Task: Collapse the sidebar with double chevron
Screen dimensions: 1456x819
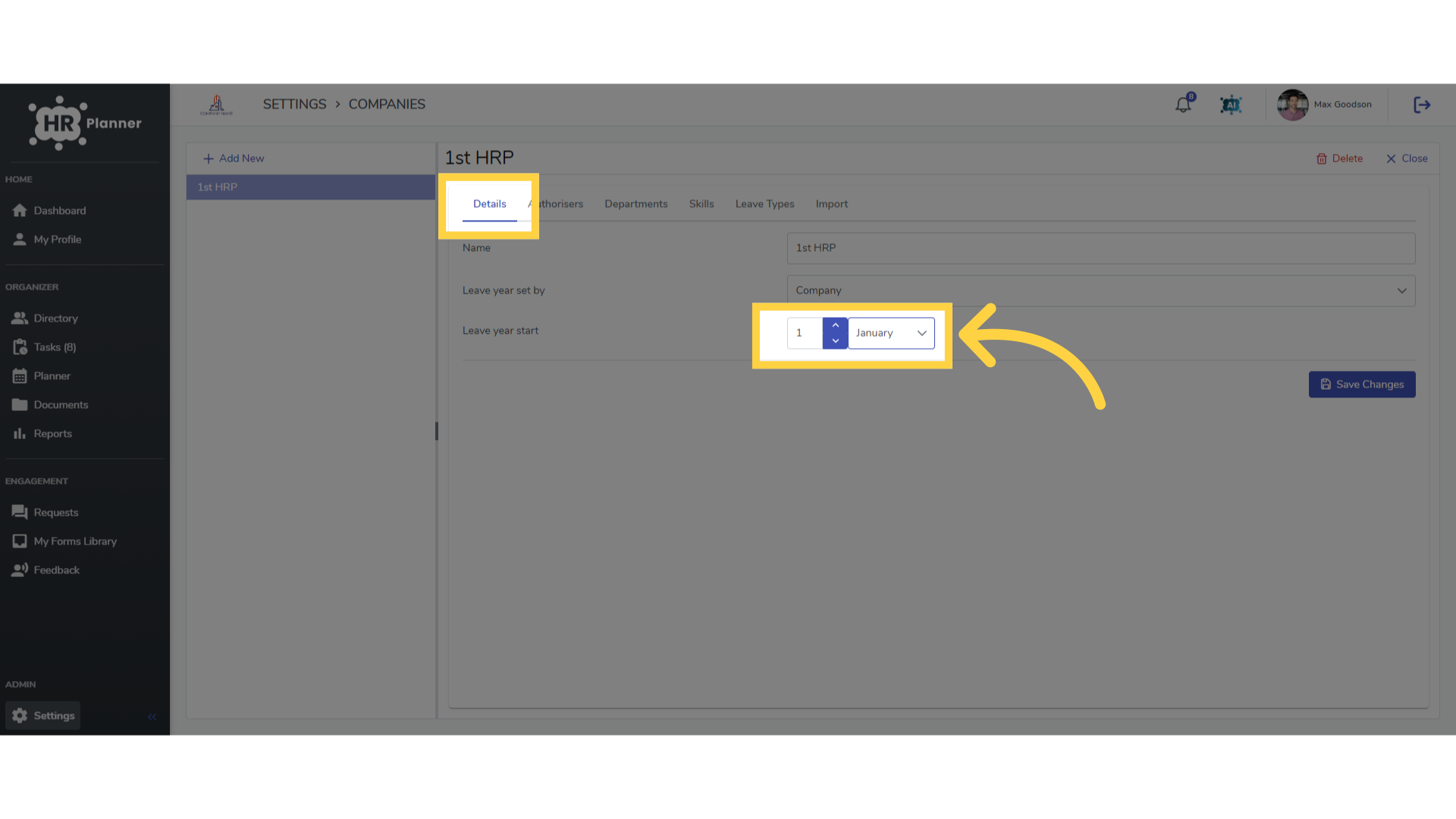Action: pyautogui.click(x=152, y=717)
